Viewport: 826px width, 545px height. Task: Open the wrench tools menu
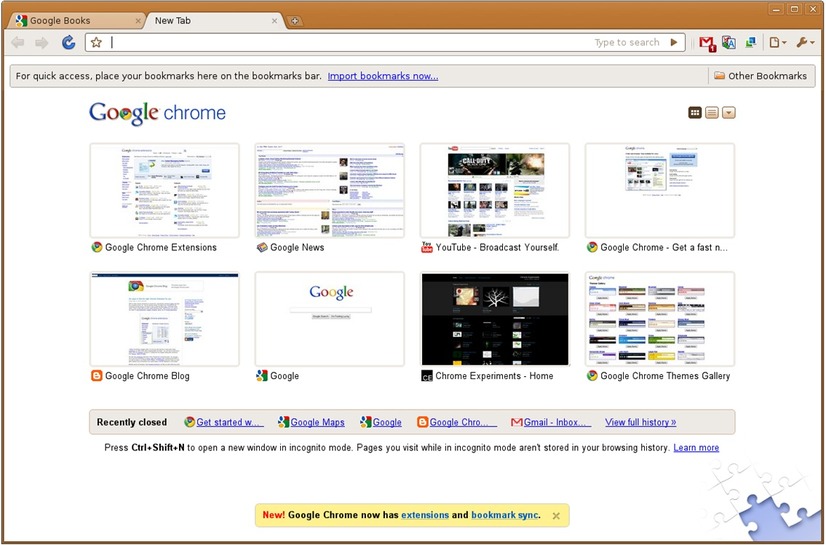(x=805, y=43)
